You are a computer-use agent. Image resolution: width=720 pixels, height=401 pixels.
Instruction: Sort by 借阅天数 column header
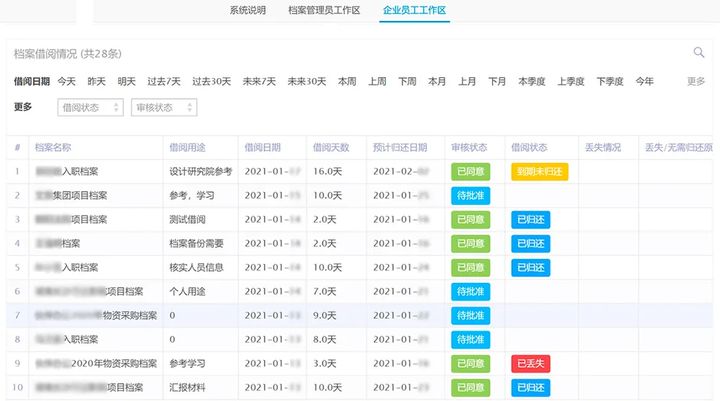click(x=331, y=147)
